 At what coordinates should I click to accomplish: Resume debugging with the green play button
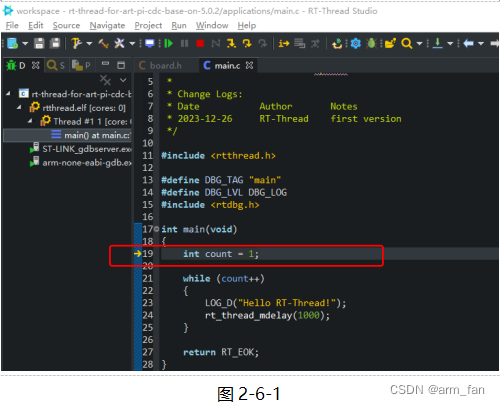[x=169, y=43]
